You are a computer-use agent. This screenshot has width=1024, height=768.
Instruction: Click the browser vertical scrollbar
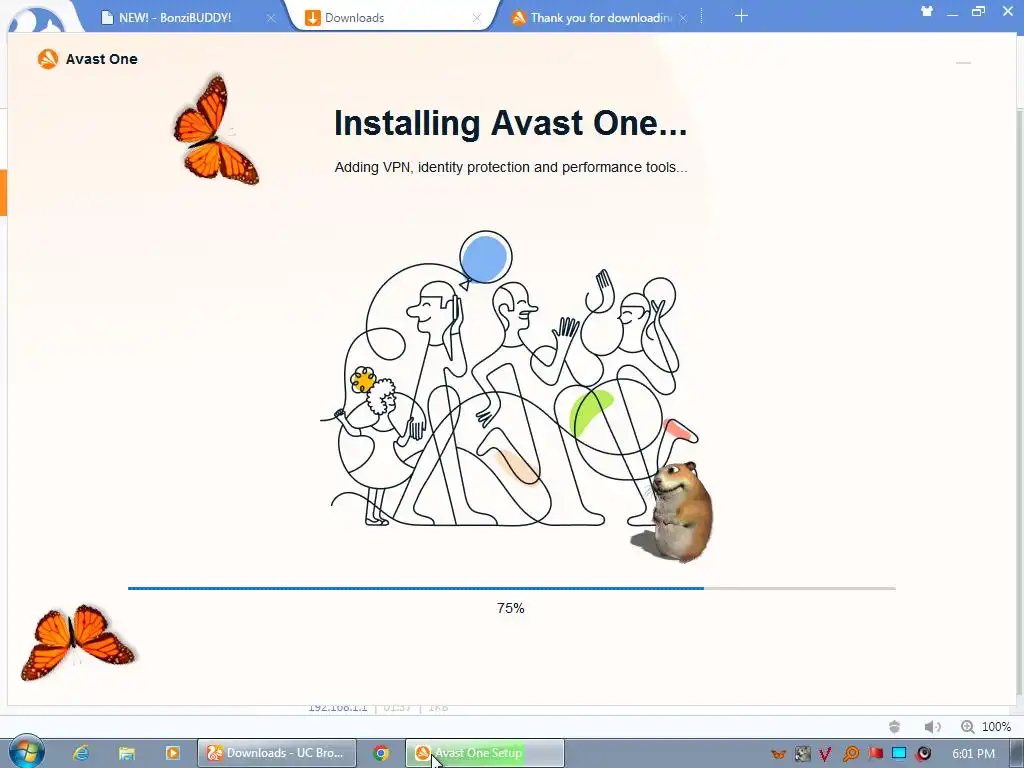1020,402
